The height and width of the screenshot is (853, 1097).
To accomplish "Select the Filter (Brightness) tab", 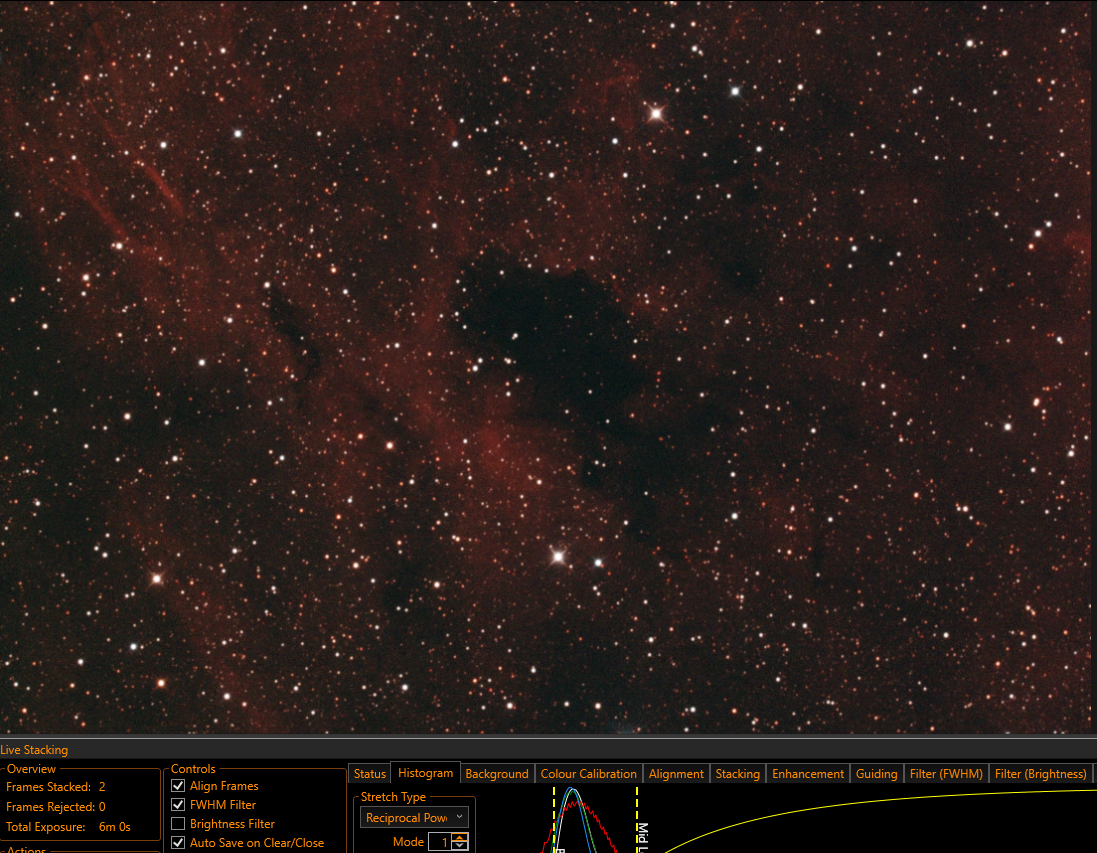I will pyautogui.click(x=1040, y=774).
